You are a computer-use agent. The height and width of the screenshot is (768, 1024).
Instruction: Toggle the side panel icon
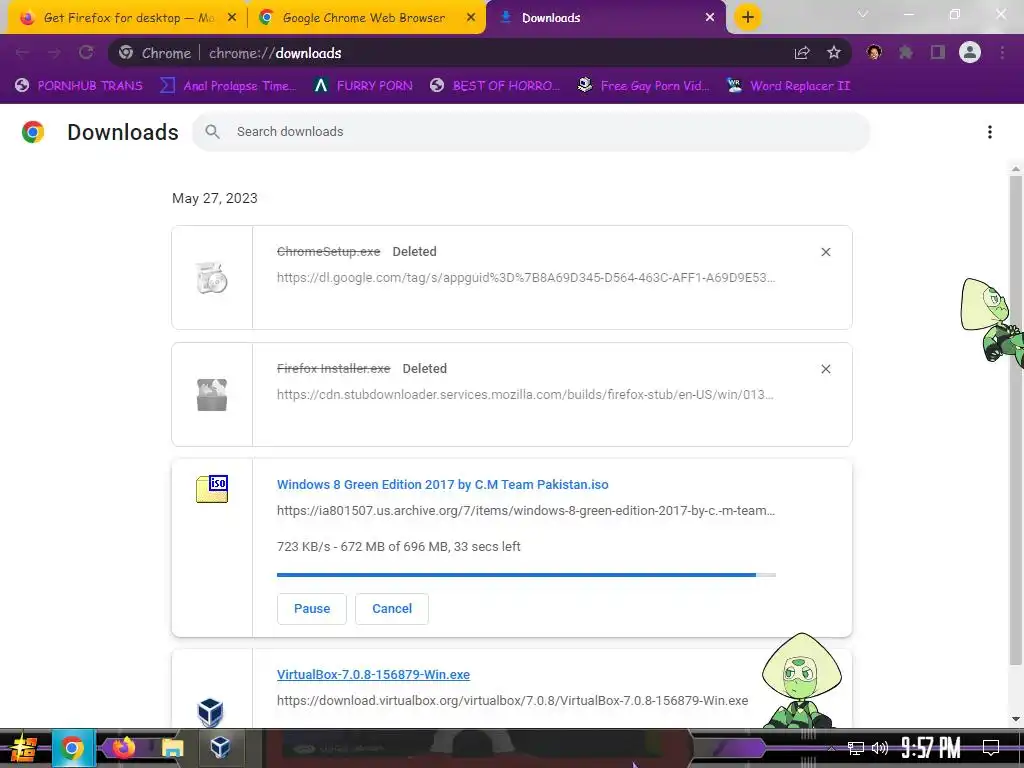click(x=938, y=52)
